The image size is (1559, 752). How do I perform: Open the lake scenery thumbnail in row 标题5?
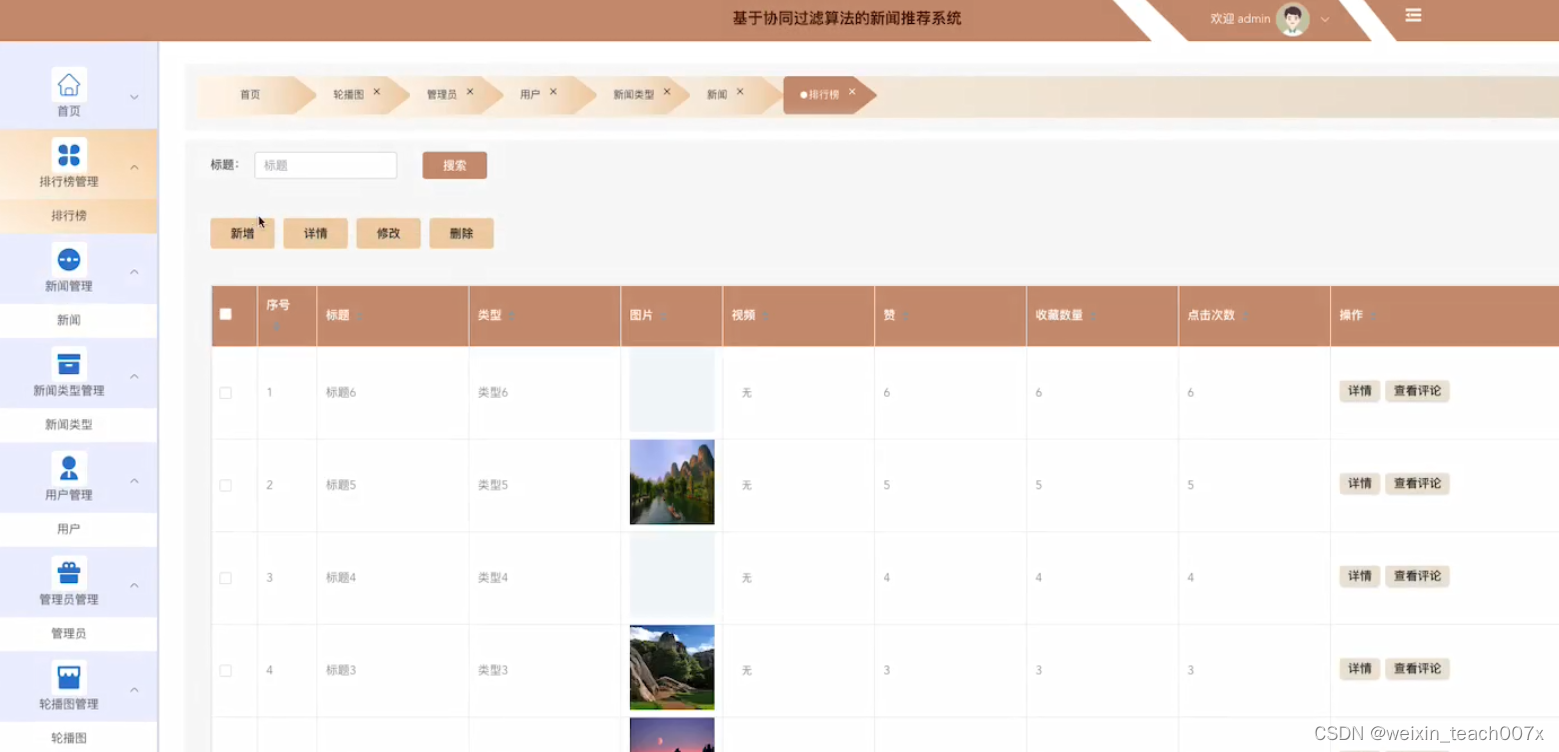tap(672, 482)
